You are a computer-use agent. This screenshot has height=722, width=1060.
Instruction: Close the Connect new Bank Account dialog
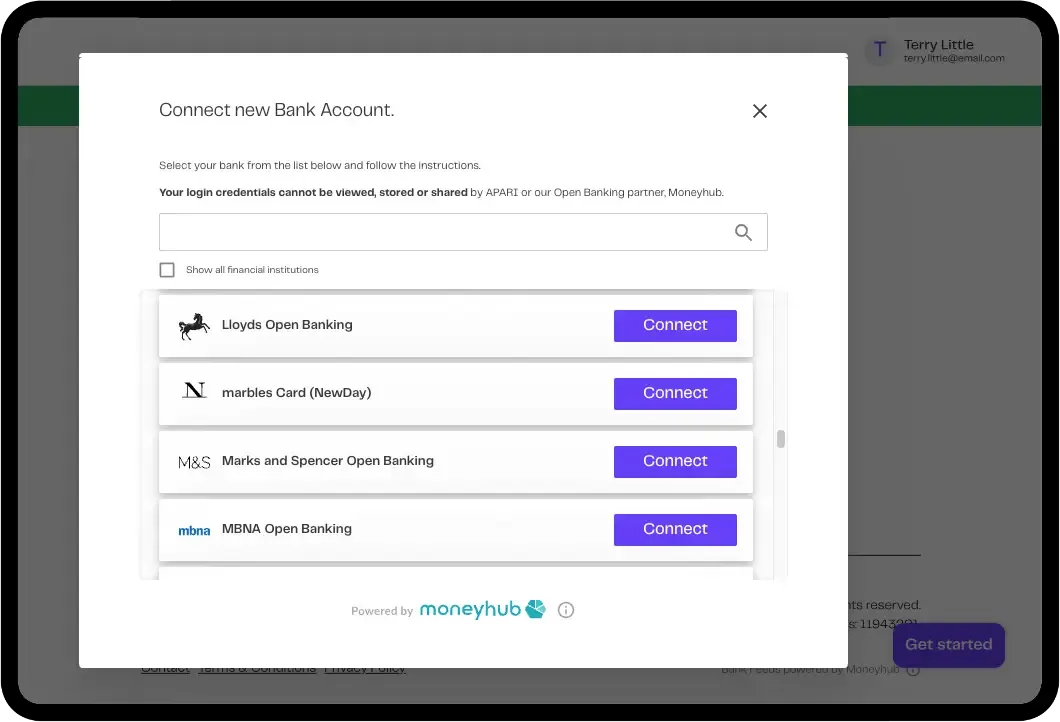pos(760,111)
